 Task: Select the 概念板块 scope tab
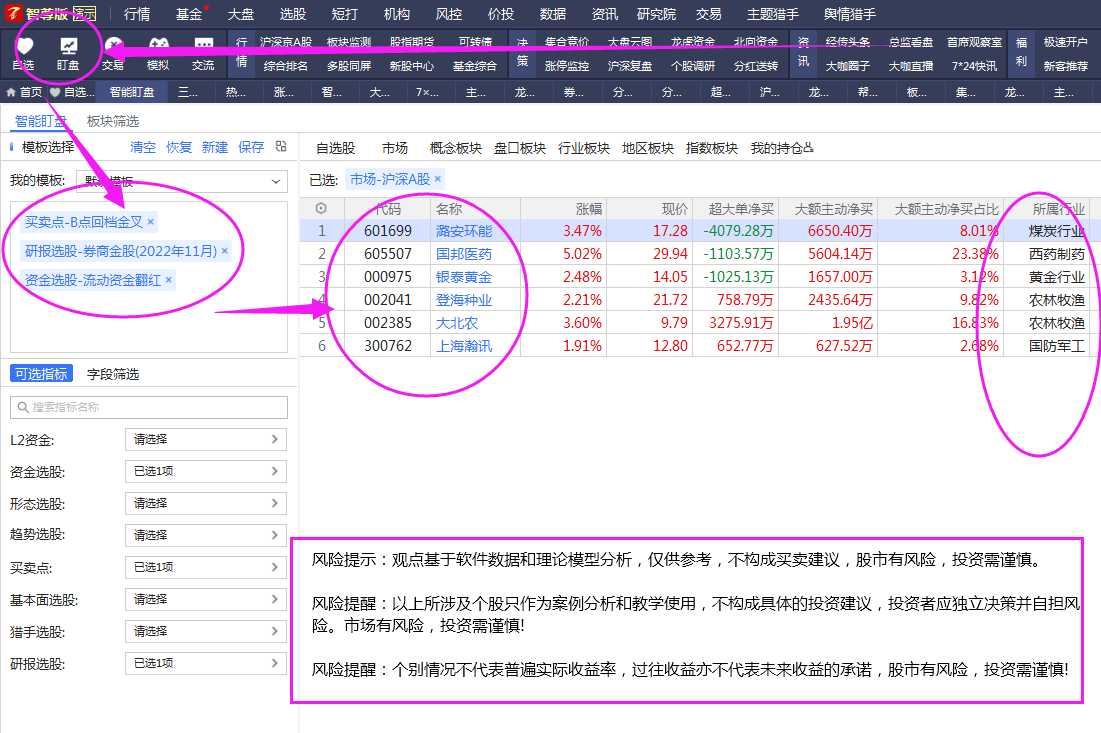456,148
